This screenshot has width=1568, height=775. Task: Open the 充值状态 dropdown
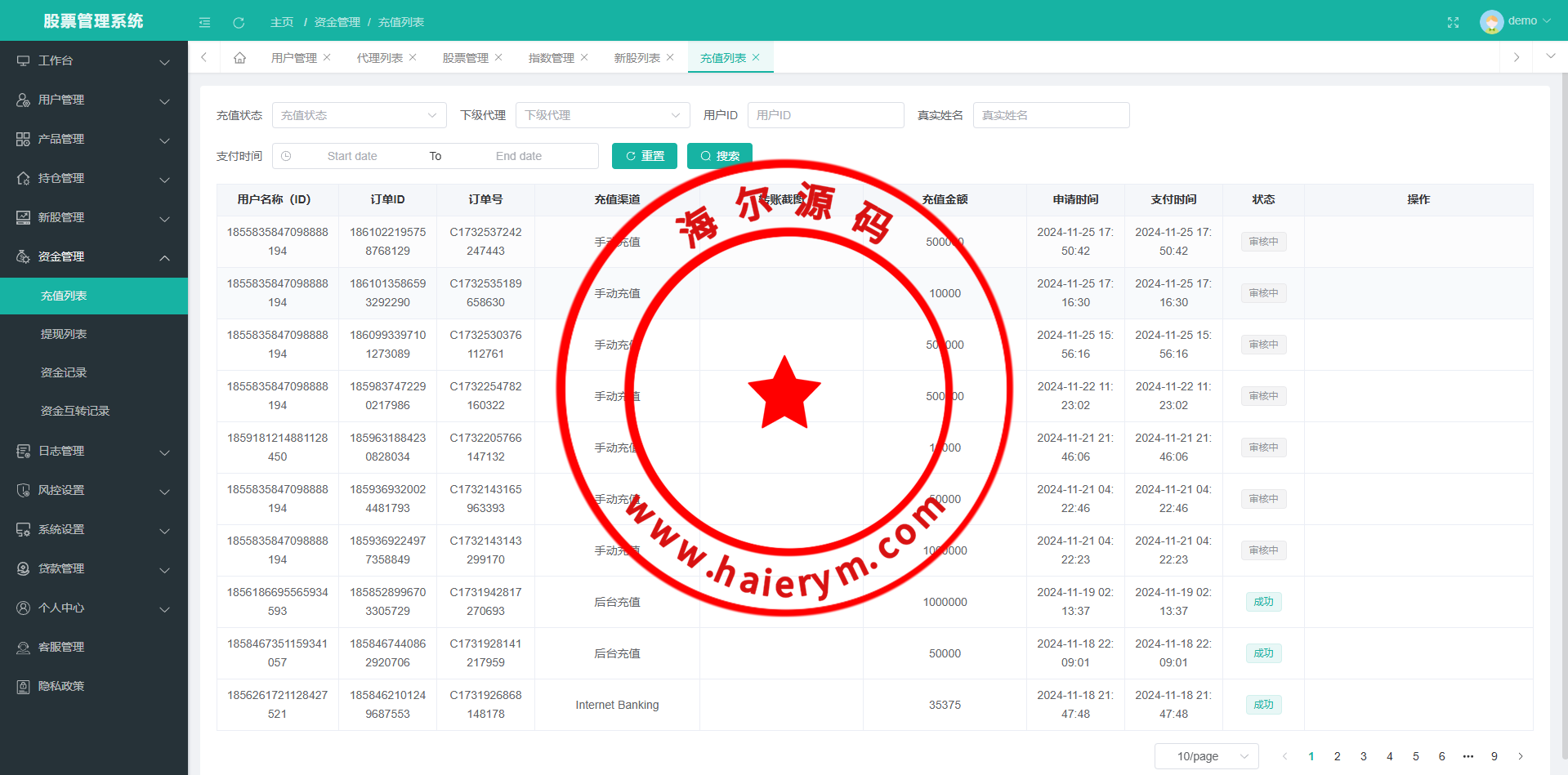pos(359,115)
